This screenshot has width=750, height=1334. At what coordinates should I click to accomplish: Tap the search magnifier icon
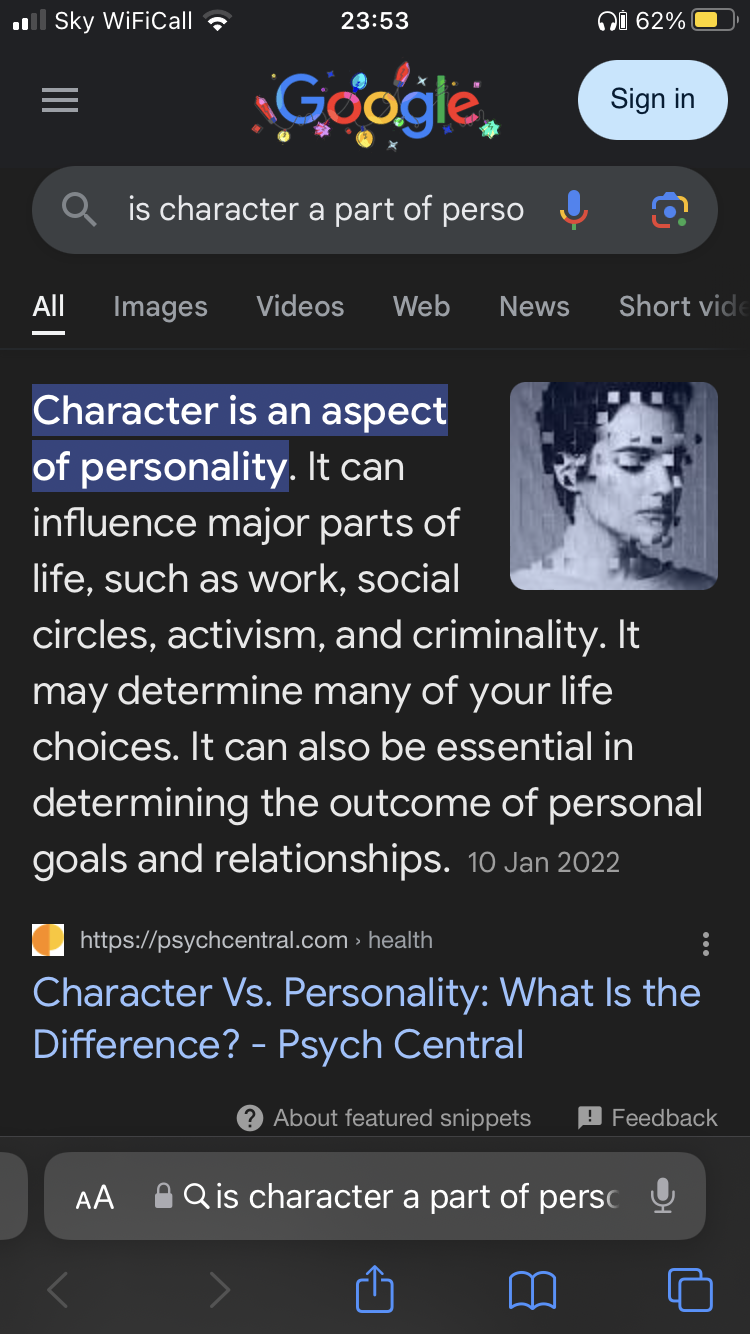[x=79, y=209]
